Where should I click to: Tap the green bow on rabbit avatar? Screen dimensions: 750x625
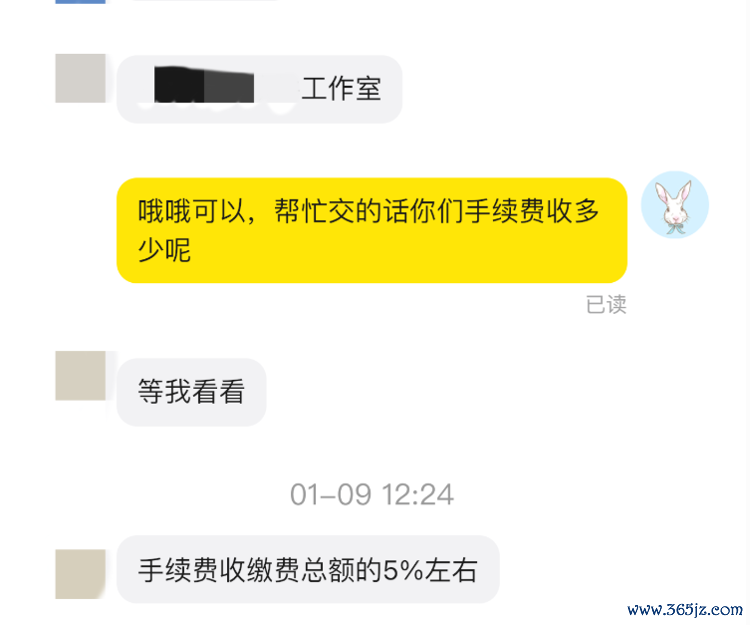675,228
